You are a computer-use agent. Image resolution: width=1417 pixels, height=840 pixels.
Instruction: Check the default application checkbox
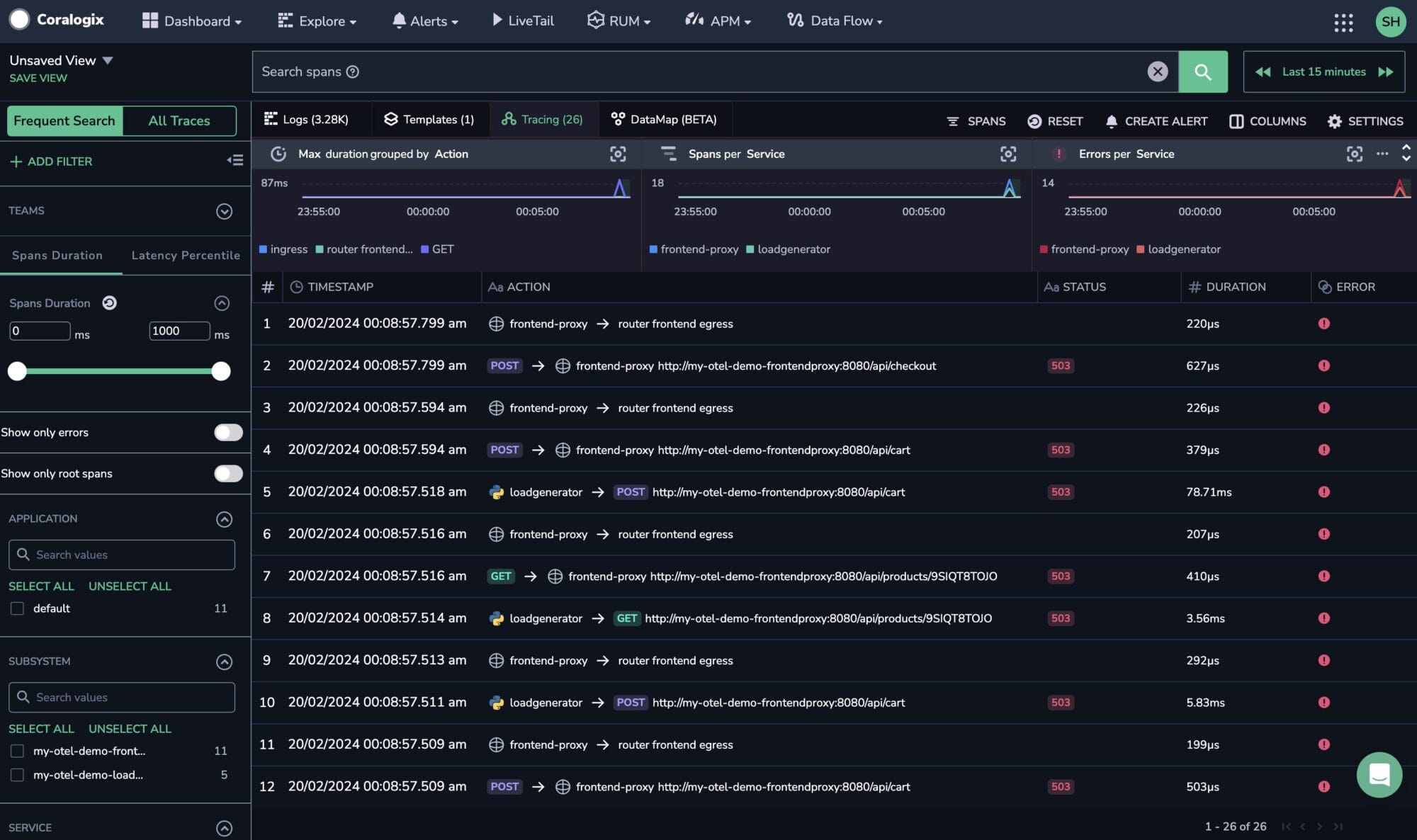coord(17,608)
